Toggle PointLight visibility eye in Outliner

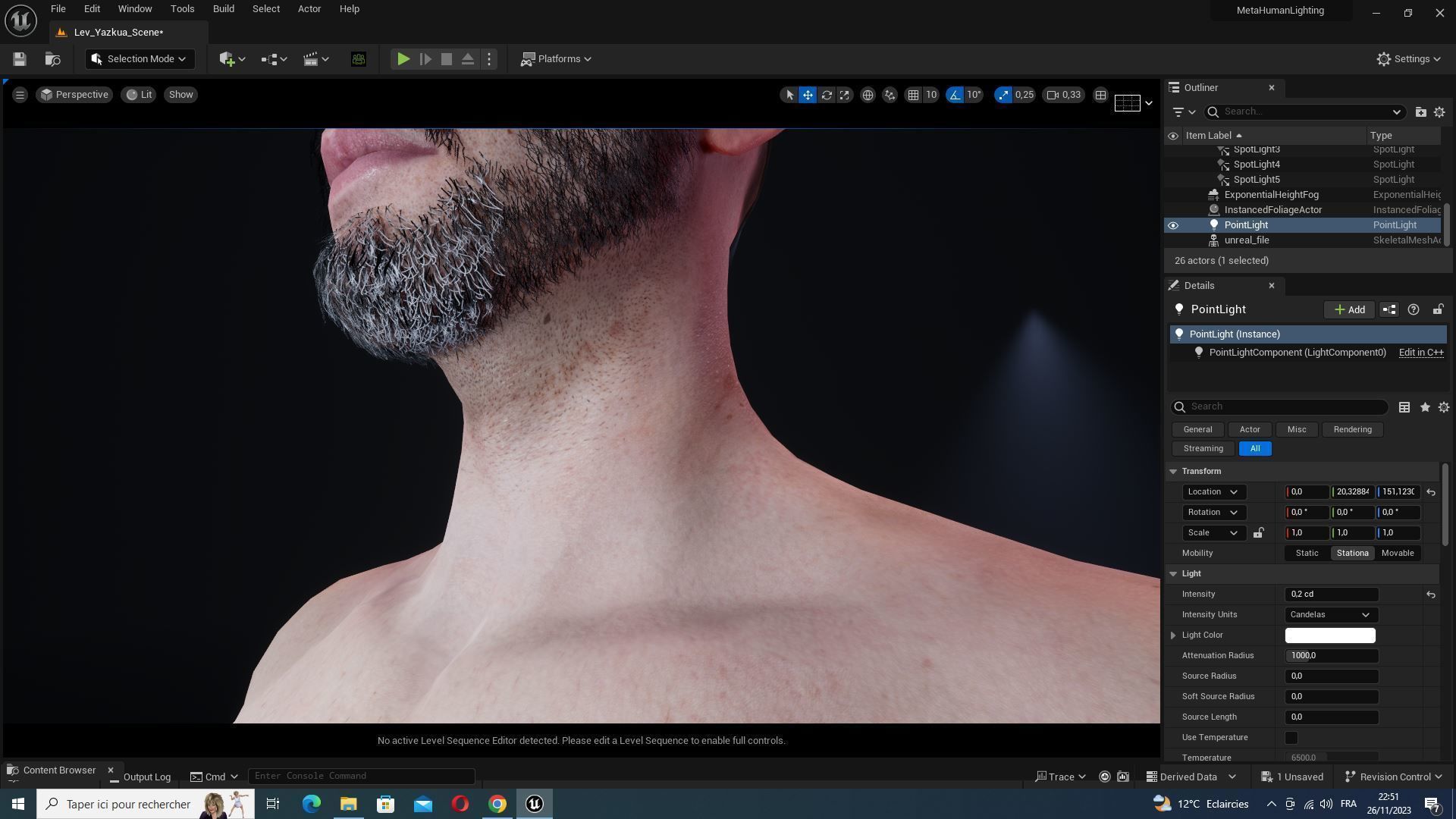[1172, 225]
